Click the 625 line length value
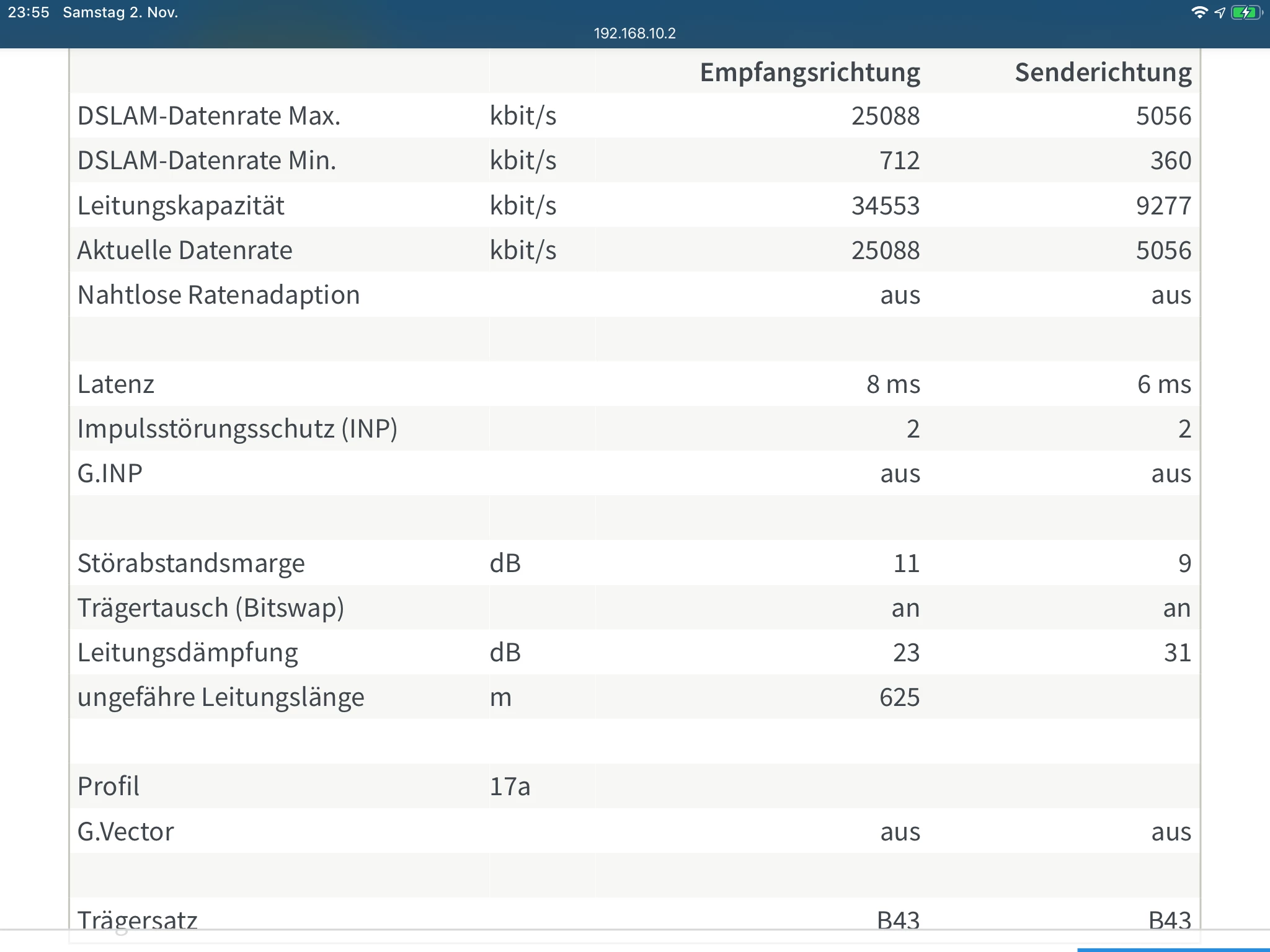 pyautogui.click(x=899, y=697)
